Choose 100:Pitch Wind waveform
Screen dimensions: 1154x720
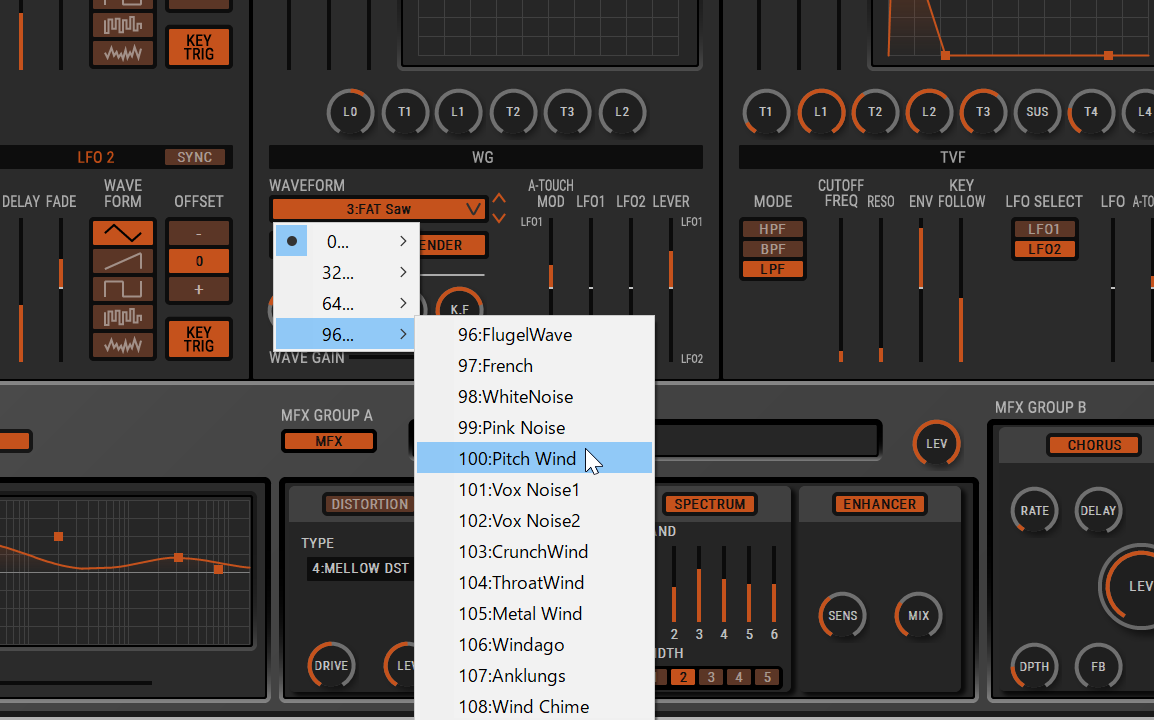point(534,459)
